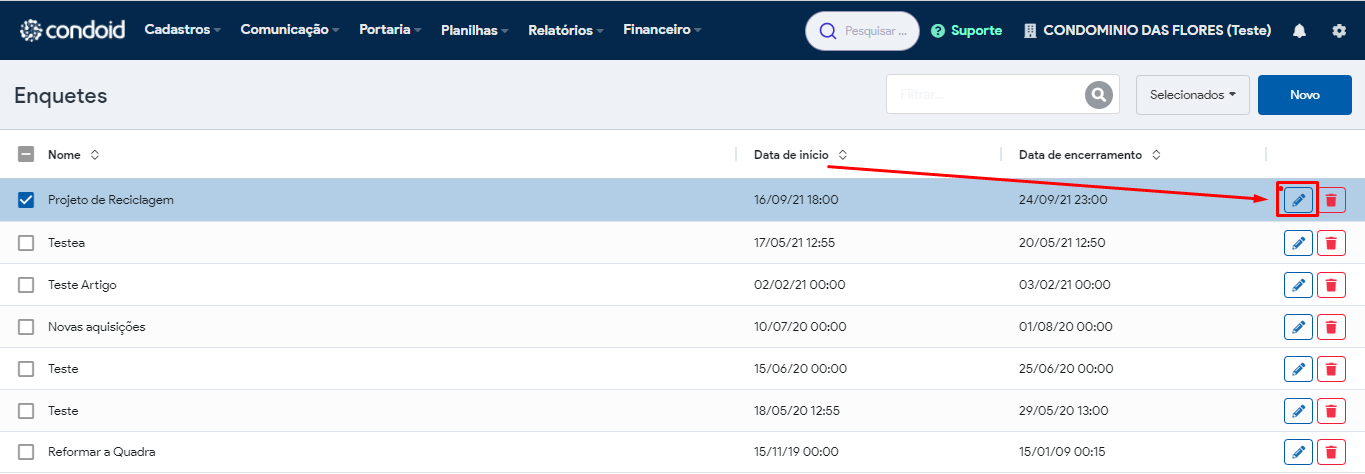Open the Comunicação menu
Screen dimensions: 1365x474
click(290, 30)
